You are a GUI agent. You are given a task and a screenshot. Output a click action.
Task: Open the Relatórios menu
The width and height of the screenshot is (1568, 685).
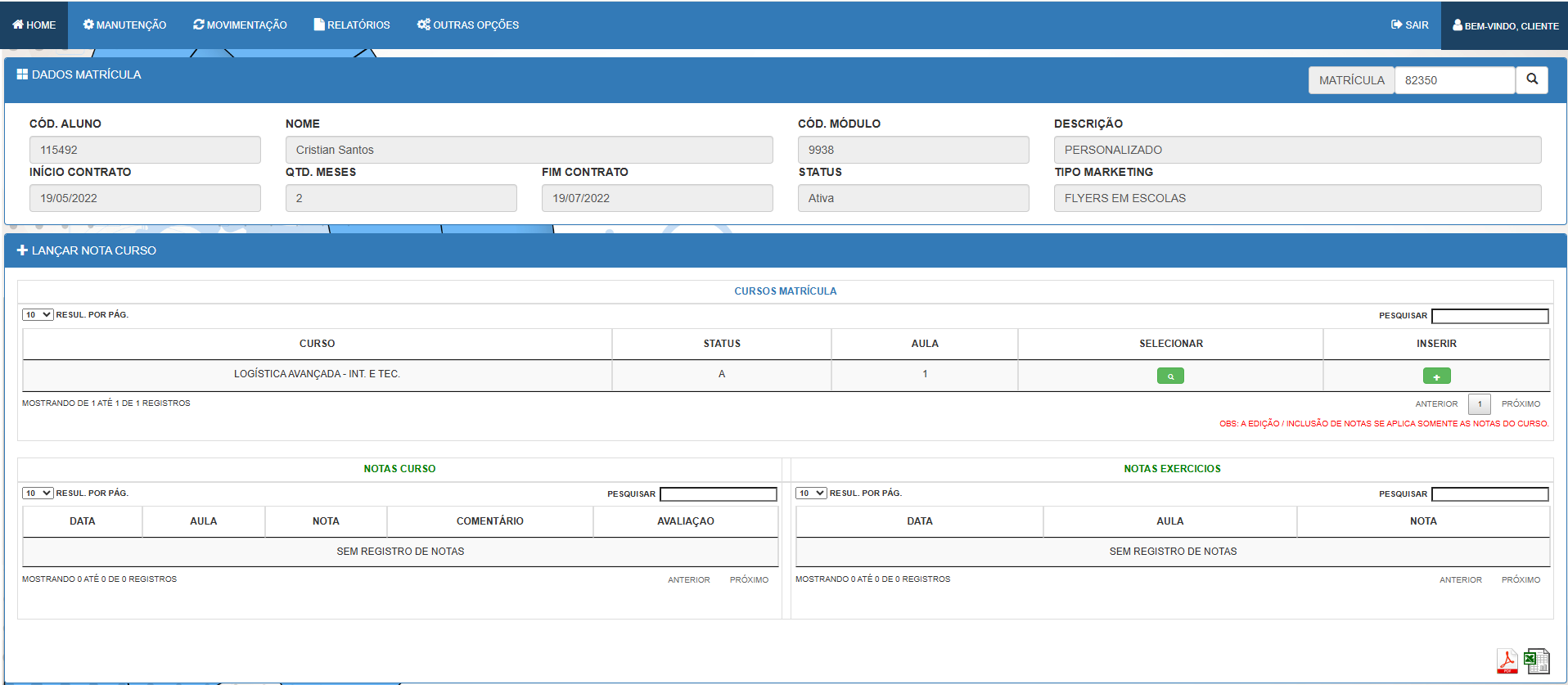coord(351,25)
